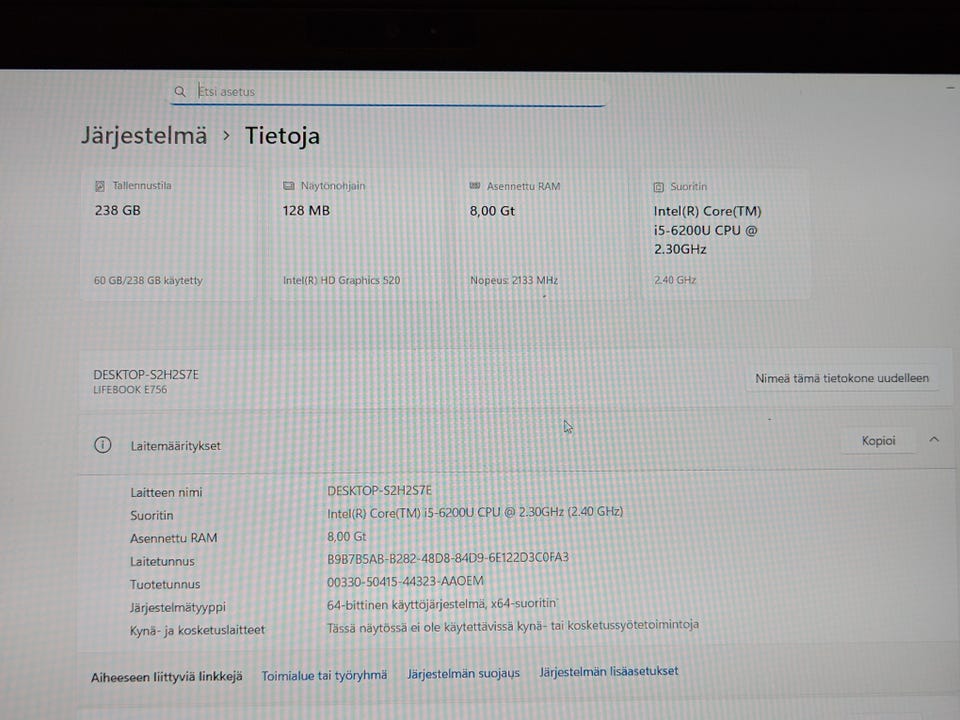
Task: Select the '60 GB/238 GB käytetty' text
Action: pyautogui.click(x=148, y=280)
